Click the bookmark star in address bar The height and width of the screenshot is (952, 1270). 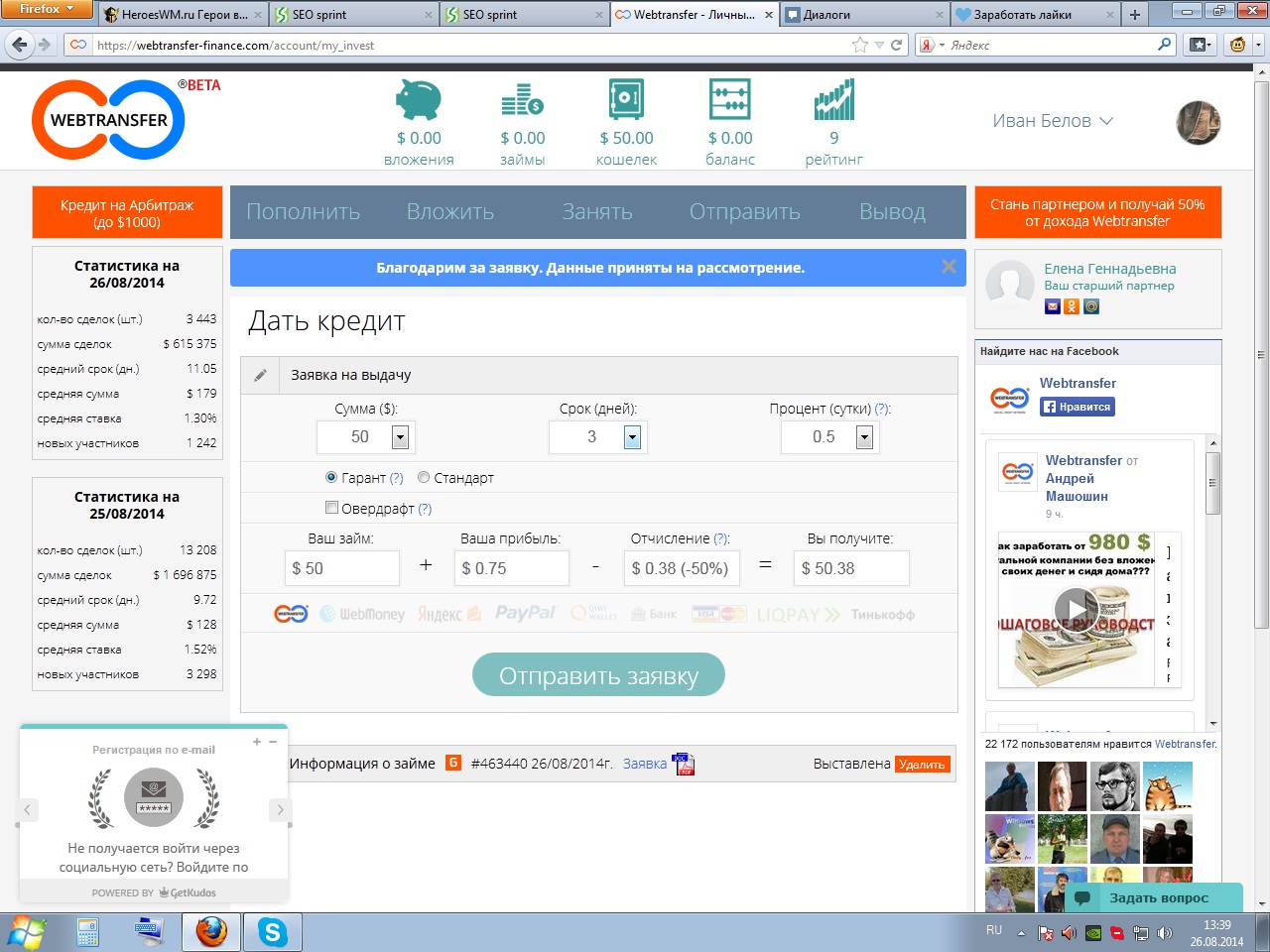[860, 45]
